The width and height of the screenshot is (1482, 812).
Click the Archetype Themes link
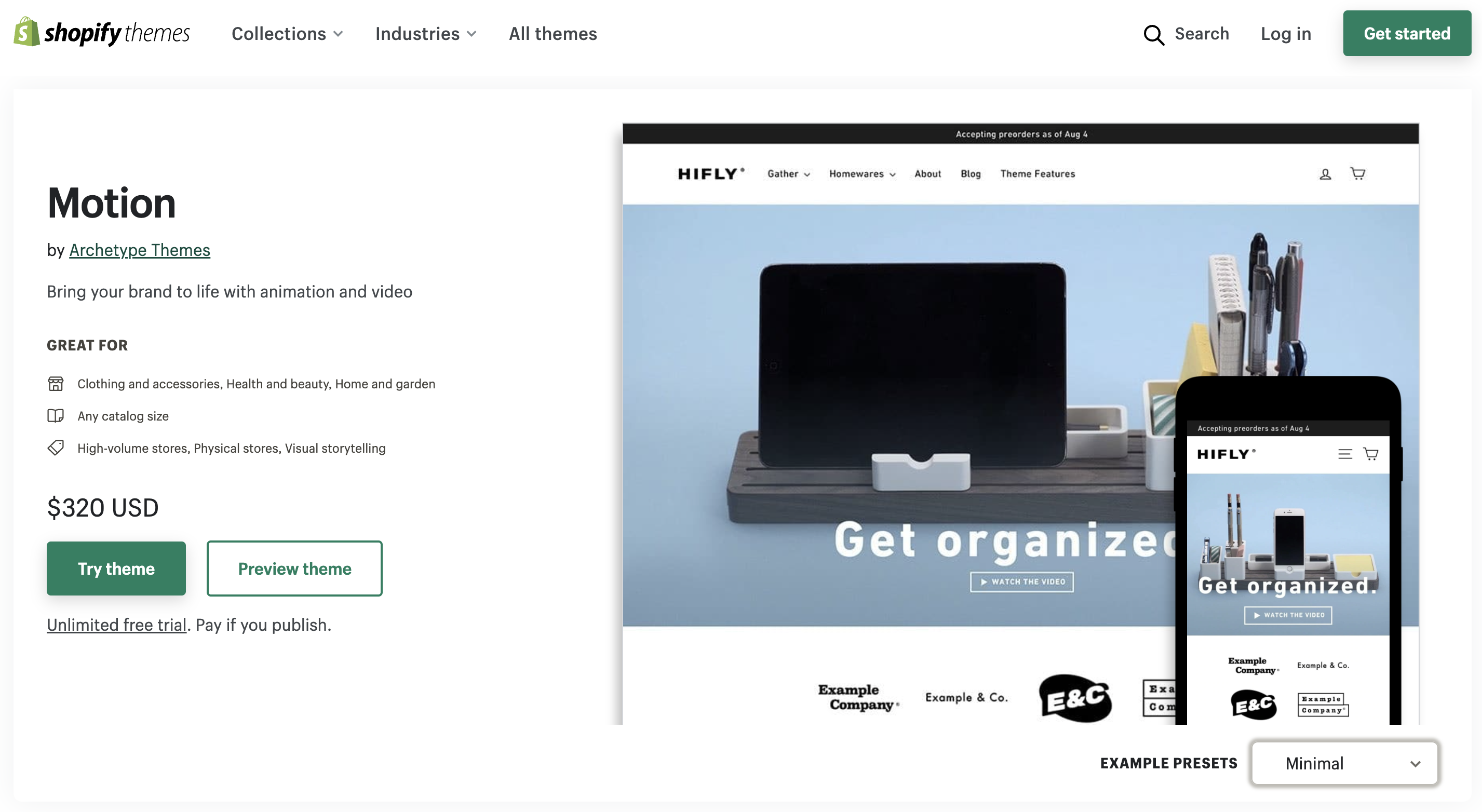pos(140,249)
